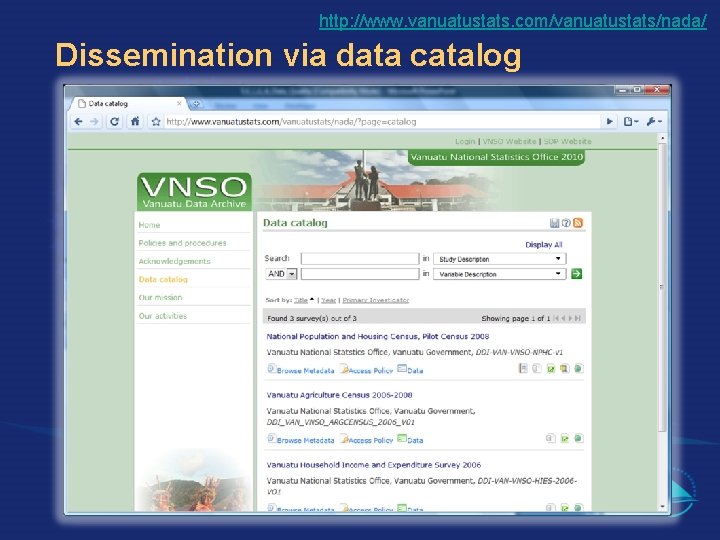
Task: Open Data link for the Agriculture Census
Action: tap(410, 439)
